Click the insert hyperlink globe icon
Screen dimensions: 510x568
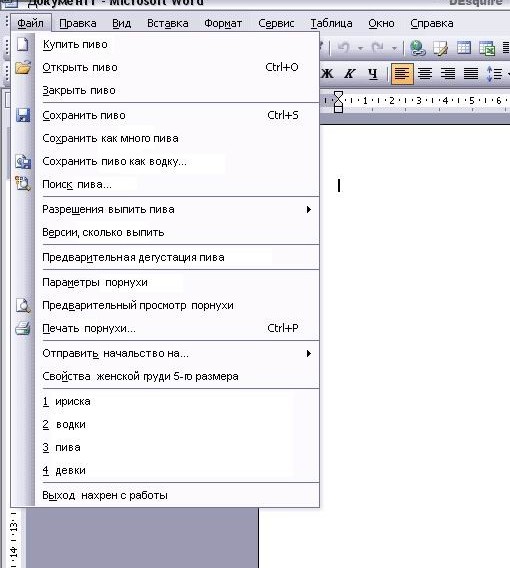[417, 48]
